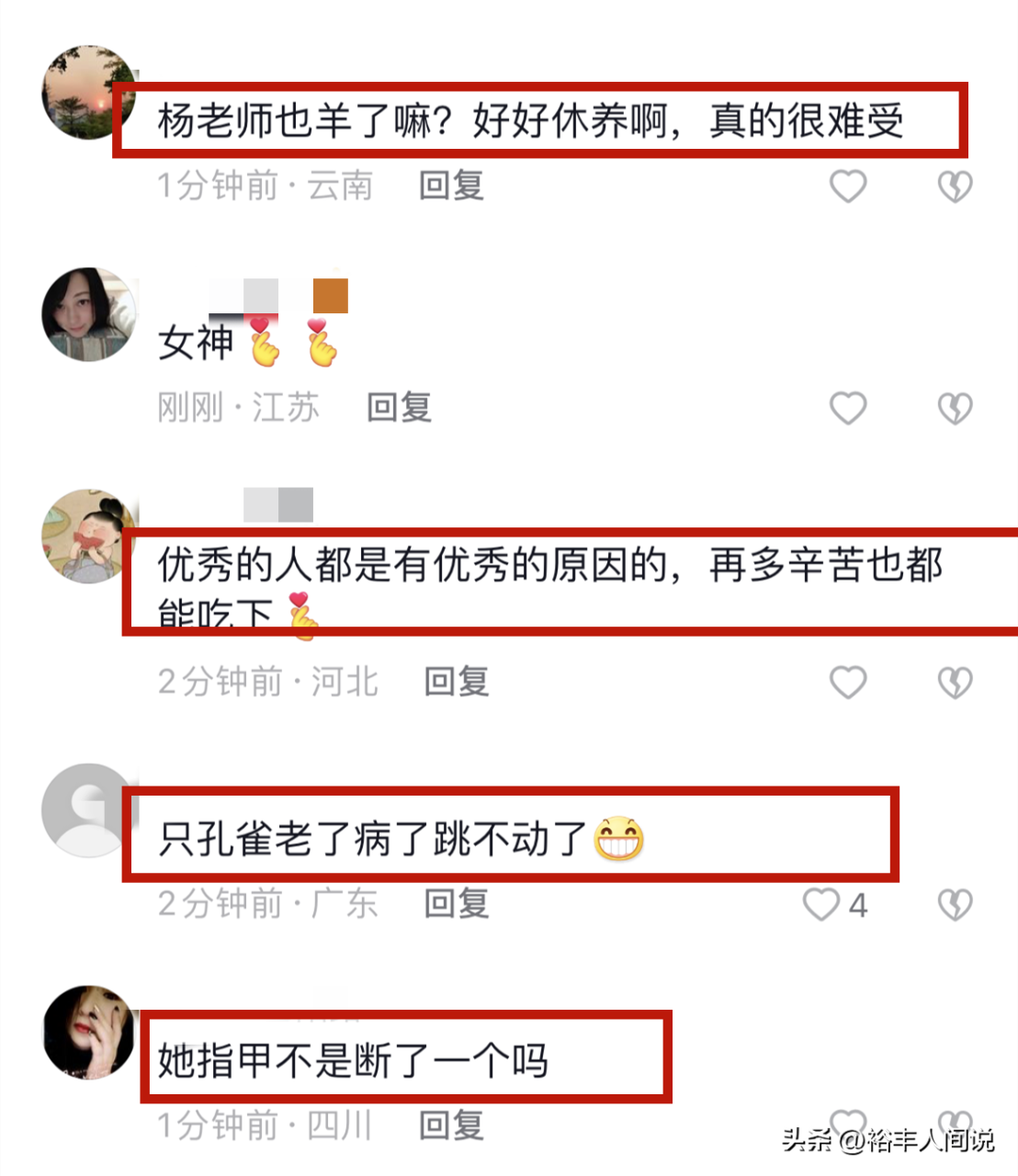Open default gray avatar of Guangdong commenter
The height and width of the screenshot is (1176, 1018).
(89, 810)
